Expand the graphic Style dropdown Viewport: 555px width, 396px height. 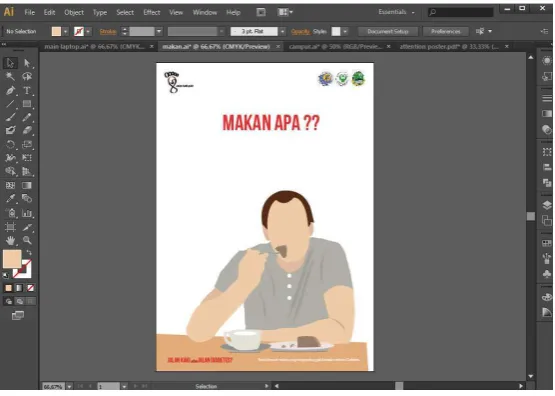(x=345, y=31)
